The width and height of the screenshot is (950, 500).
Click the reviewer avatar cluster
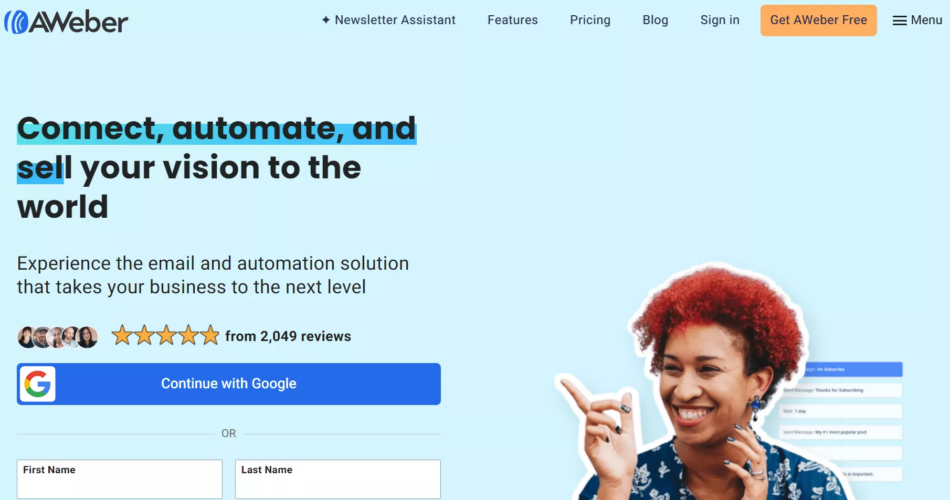[58, 336]
